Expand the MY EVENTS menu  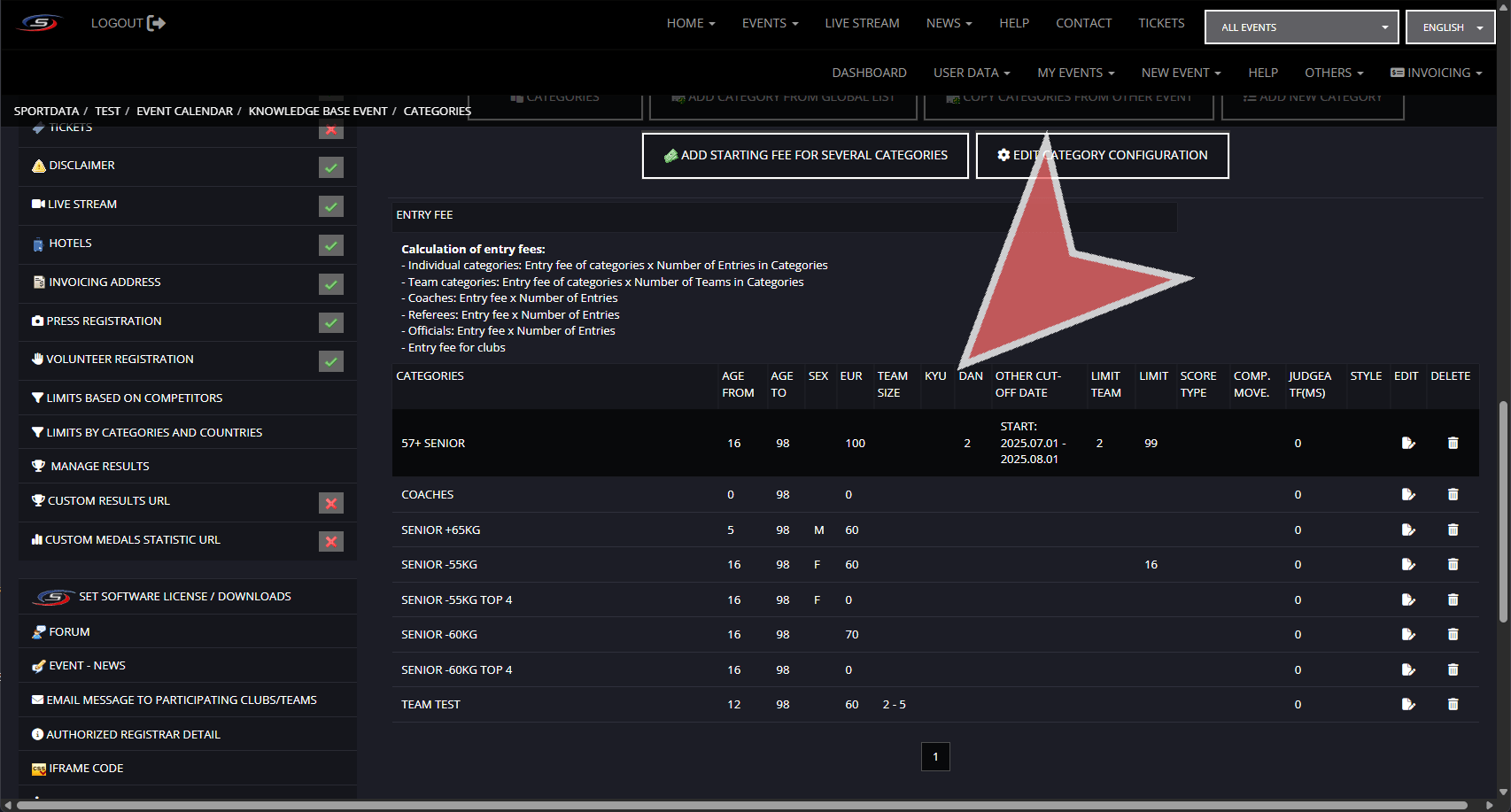(x=1075, y=73)
